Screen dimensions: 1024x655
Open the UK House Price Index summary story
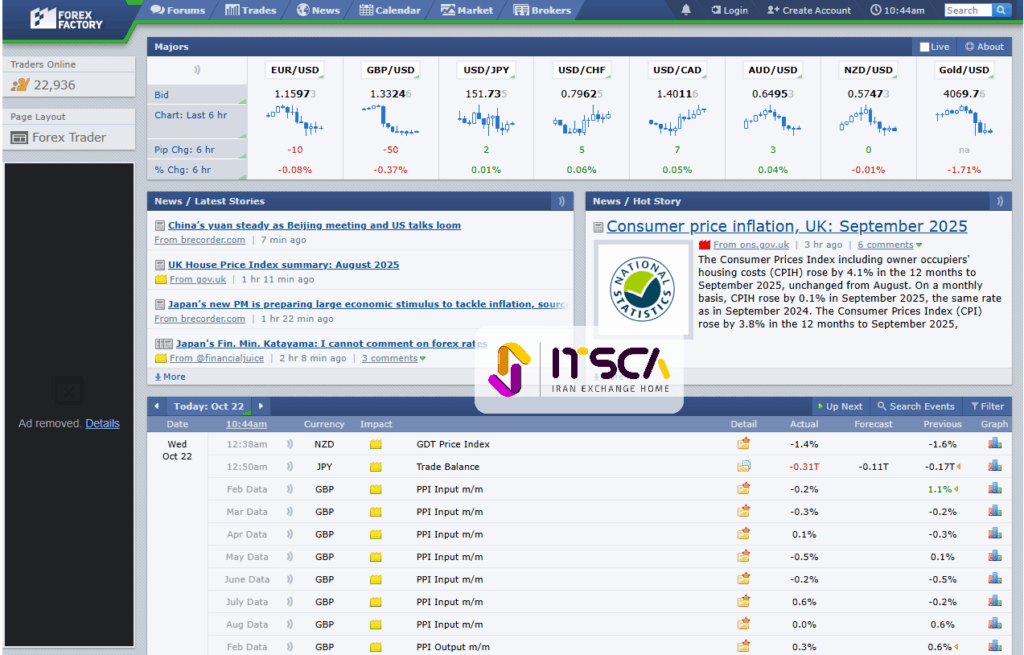click(x=283, y=265)
